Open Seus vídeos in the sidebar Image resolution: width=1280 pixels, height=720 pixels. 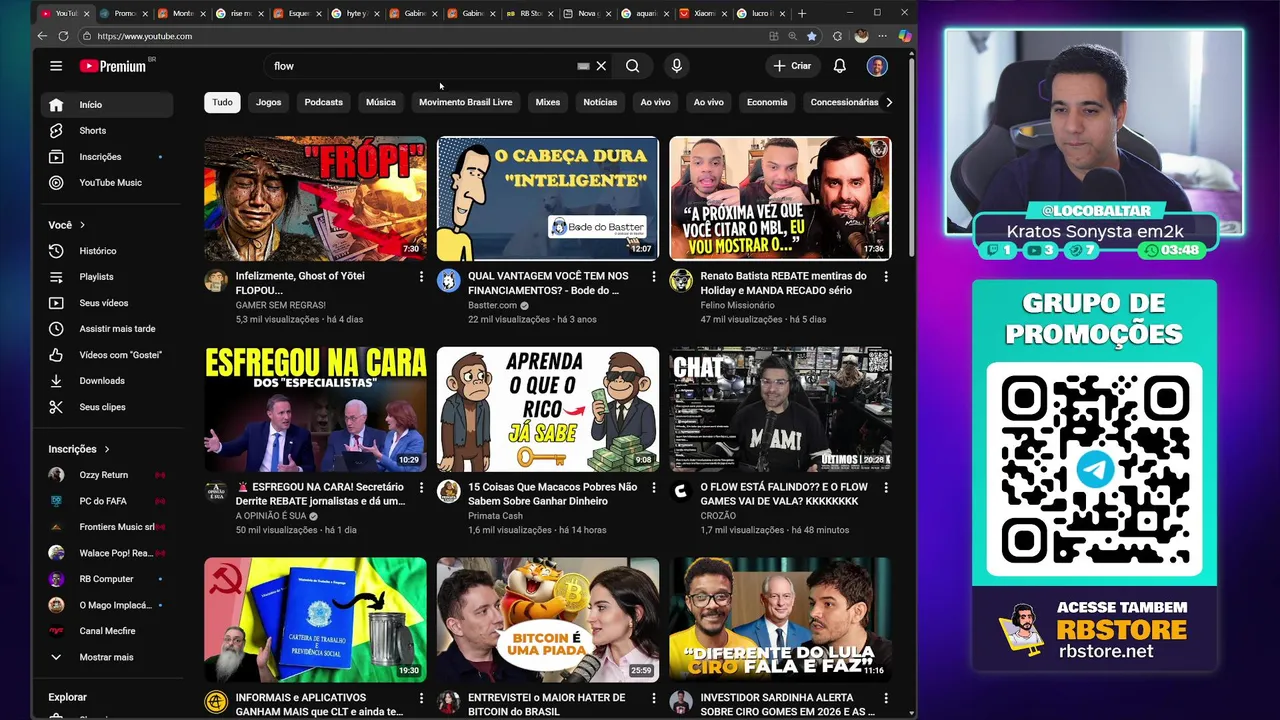[107, 302]
